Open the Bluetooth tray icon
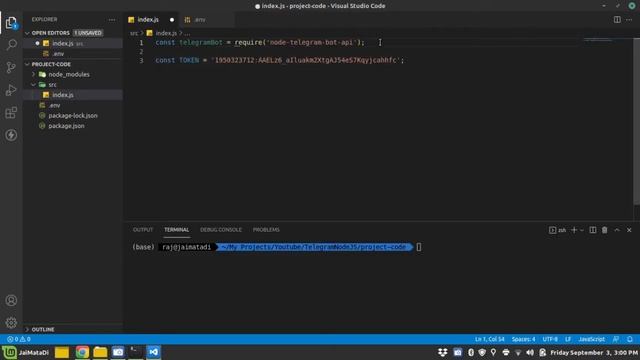 click(x=471, y=352)
